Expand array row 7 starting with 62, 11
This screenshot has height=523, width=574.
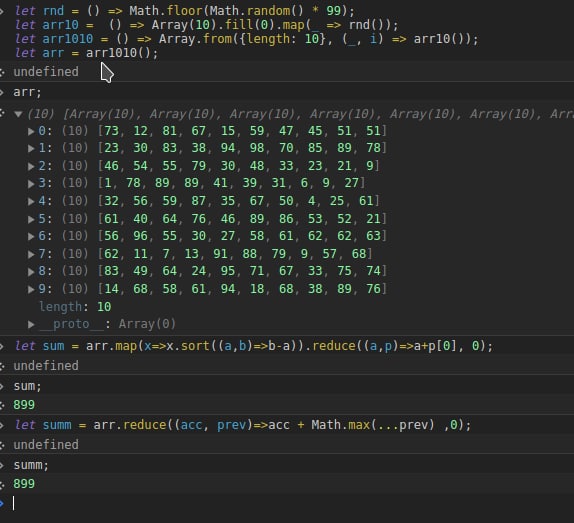(31, 254)
